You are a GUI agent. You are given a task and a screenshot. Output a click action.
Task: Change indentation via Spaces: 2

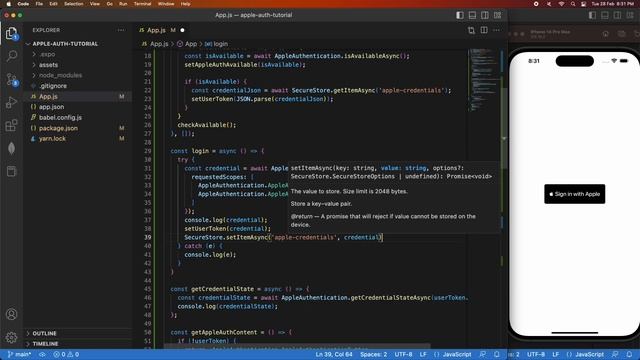(373, 354)
